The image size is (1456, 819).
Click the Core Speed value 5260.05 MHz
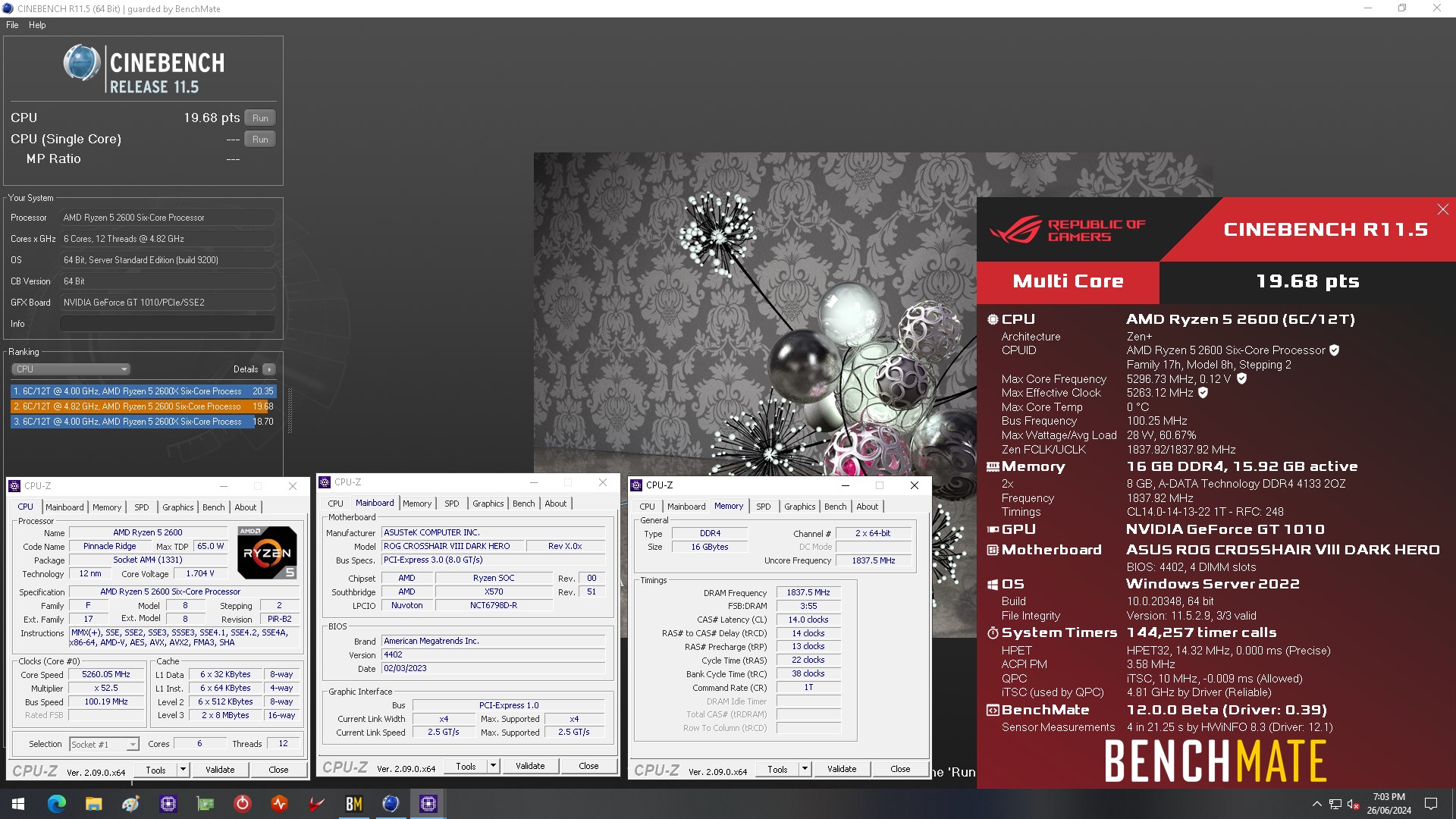106,675
